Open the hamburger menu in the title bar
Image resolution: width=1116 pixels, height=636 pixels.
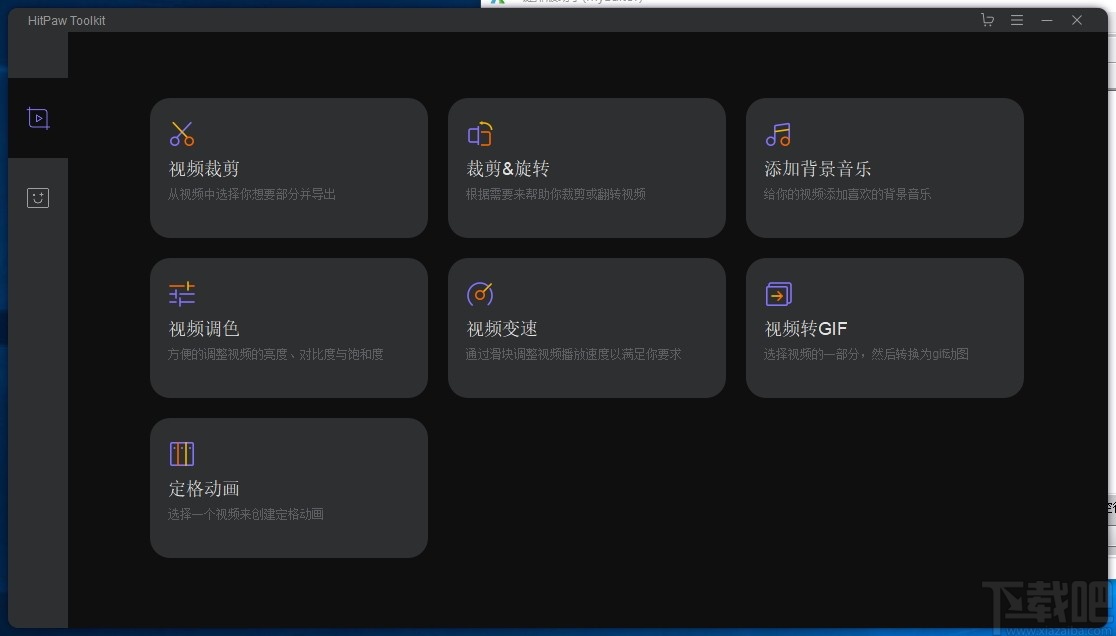pos(1017,19)
